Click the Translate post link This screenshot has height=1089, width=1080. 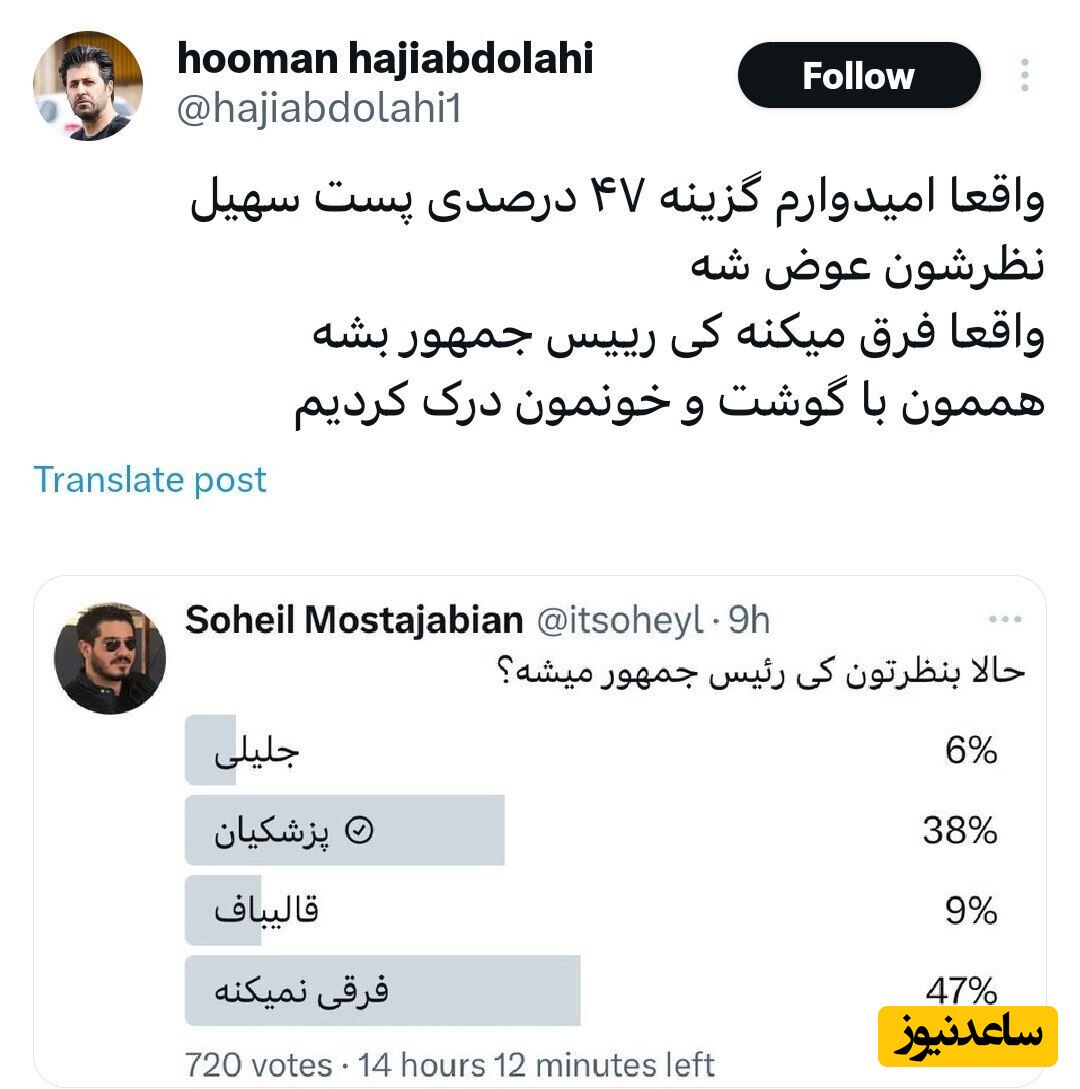click(x=150, y=480)
